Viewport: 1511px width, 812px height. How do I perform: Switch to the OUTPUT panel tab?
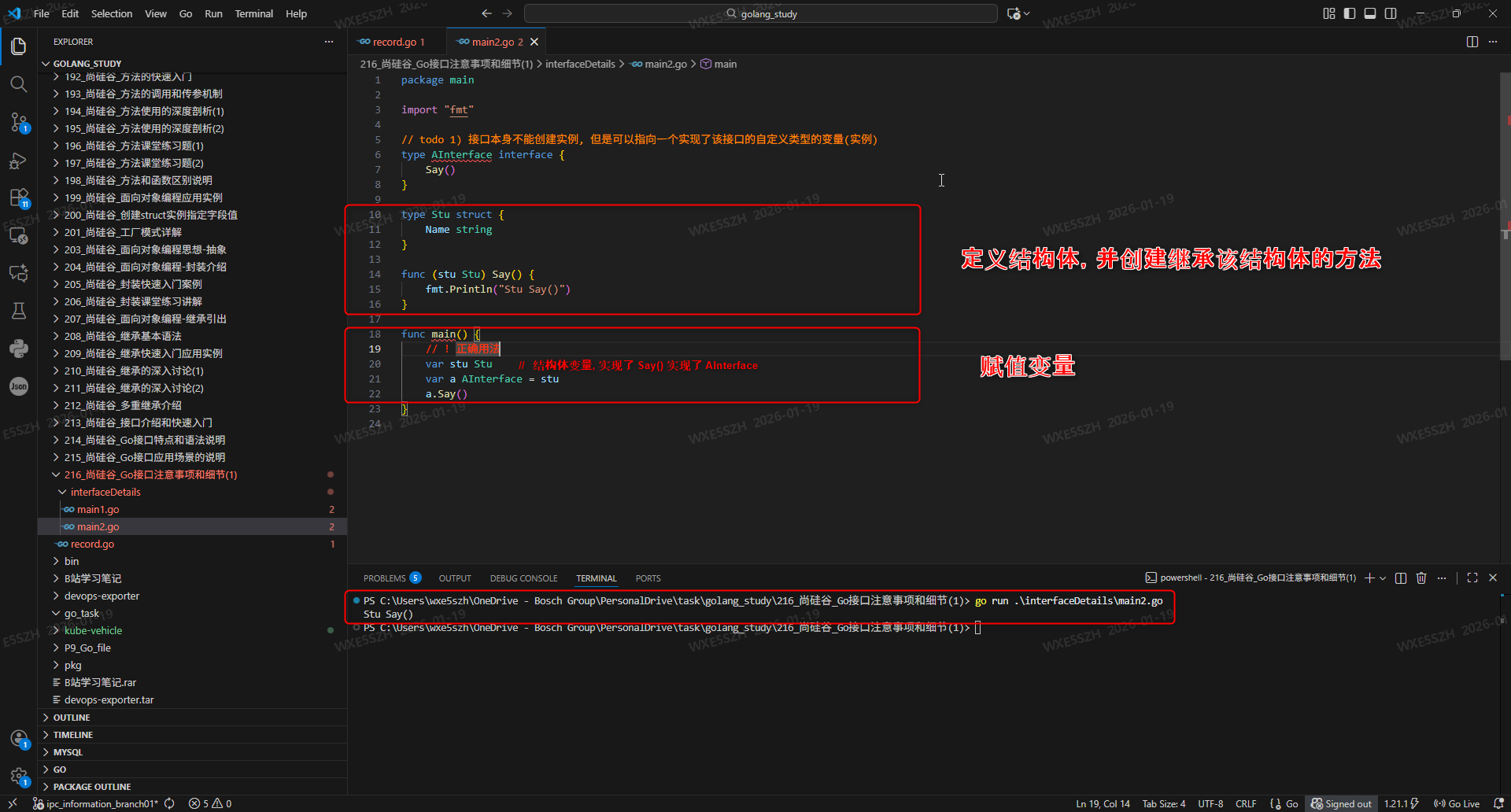tap(455, 578)
